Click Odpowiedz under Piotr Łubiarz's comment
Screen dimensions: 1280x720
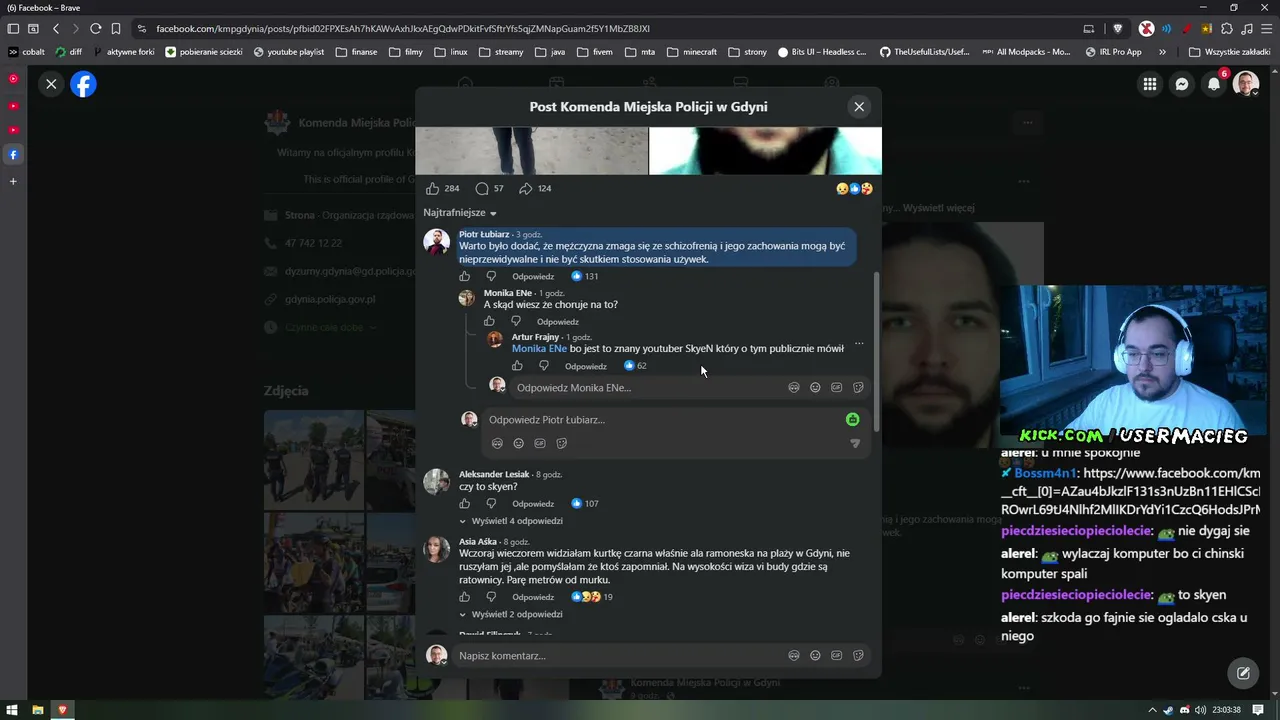(533, 277)
